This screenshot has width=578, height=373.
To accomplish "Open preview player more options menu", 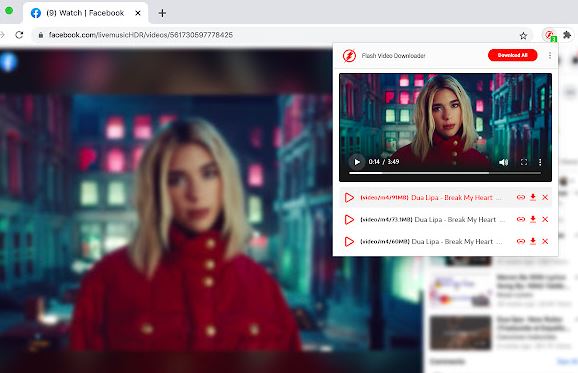I will (x=540, y=162).
